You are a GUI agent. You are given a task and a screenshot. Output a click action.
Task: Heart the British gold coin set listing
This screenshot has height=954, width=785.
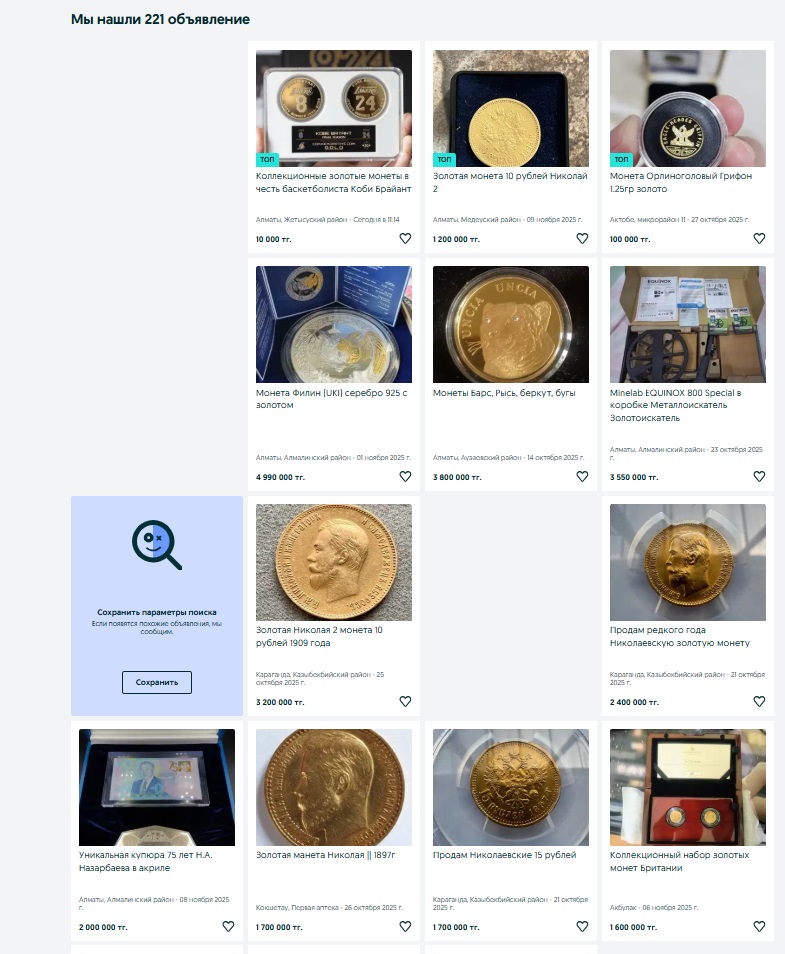pyautogui.click(x=759, y=927)
